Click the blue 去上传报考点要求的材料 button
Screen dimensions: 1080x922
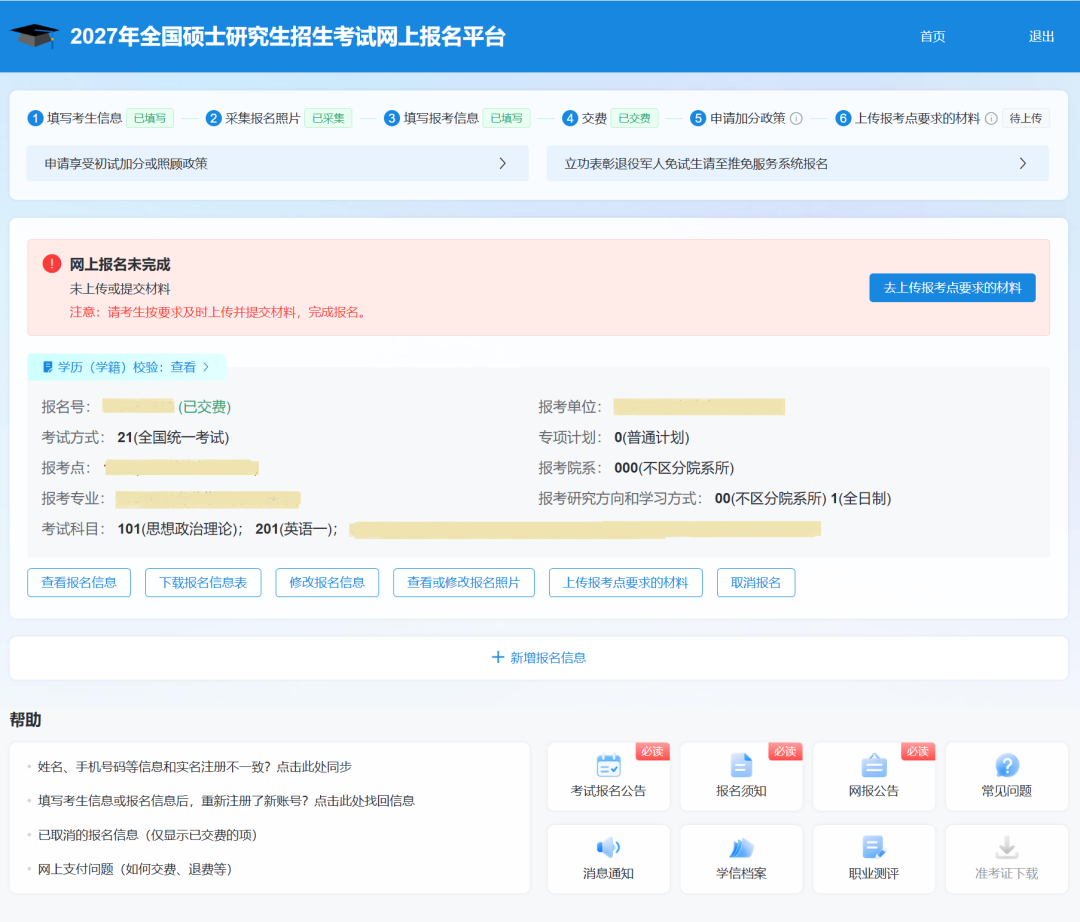pos(953,288)
